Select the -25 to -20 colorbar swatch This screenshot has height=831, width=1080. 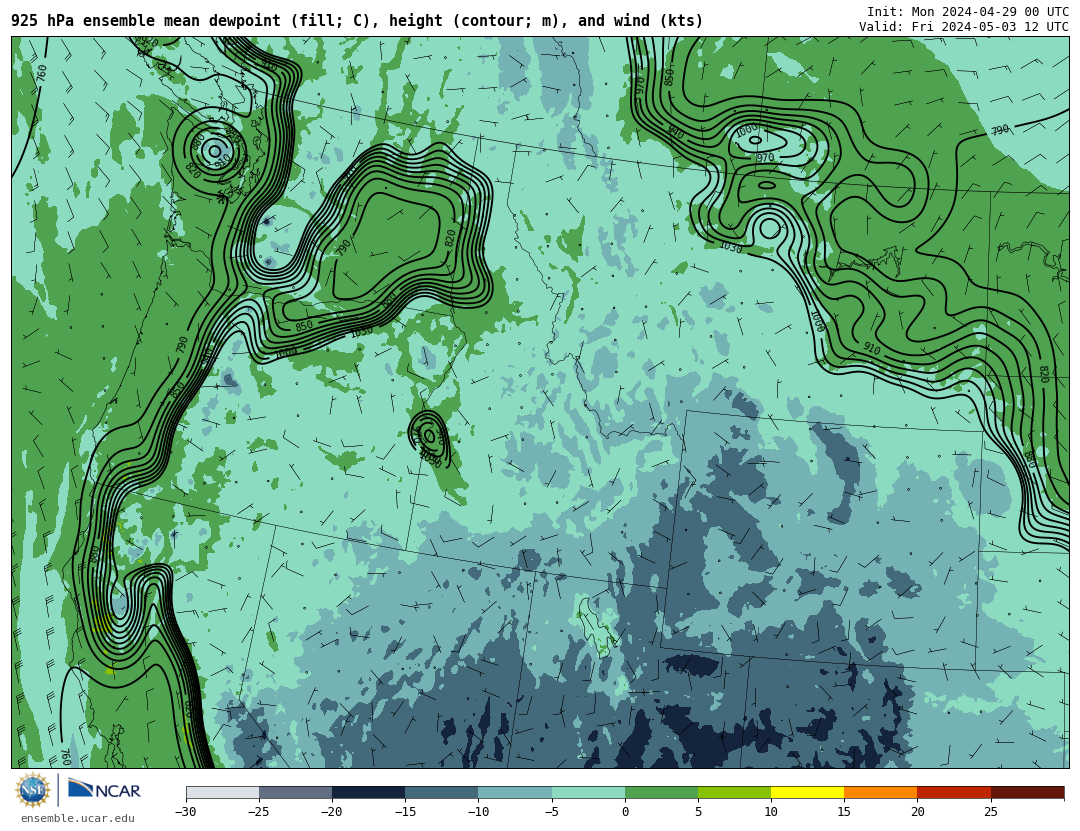pos(295,792)
